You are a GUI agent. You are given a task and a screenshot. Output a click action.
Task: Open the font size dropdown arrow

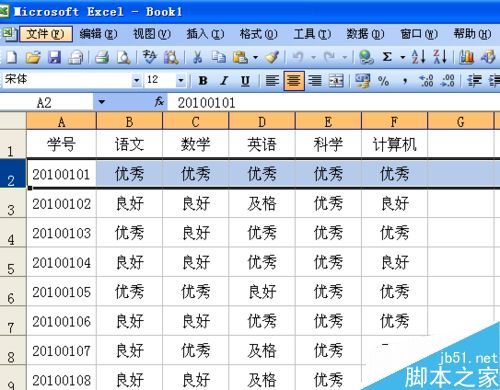tap(181, 80)
